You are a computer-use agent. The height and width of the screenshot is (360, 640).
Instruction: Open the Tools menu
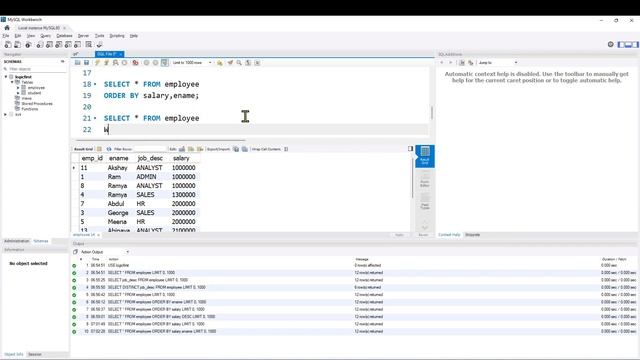click(x=100, y=36)
